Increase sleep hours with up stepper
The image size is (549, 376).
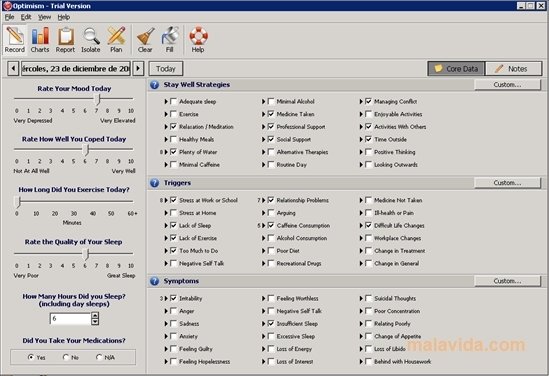95,315
